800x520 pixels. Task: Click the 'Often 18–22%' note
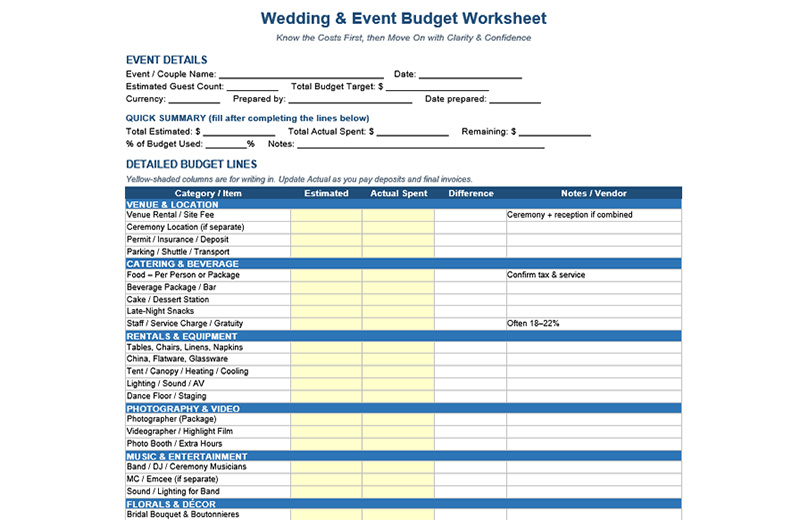click(x=533, y=324)
